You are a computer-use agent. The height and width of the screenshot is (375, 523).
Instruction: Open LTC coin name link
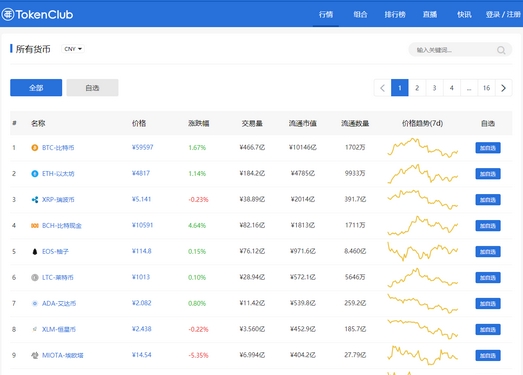click(58, 277)
